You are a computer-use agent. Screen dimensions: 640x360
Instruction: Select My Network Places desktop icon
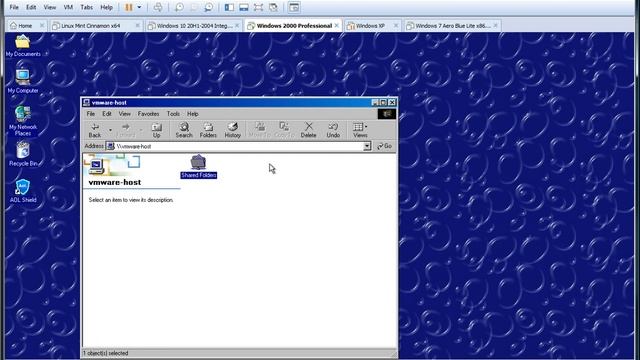tap(23, 120)
